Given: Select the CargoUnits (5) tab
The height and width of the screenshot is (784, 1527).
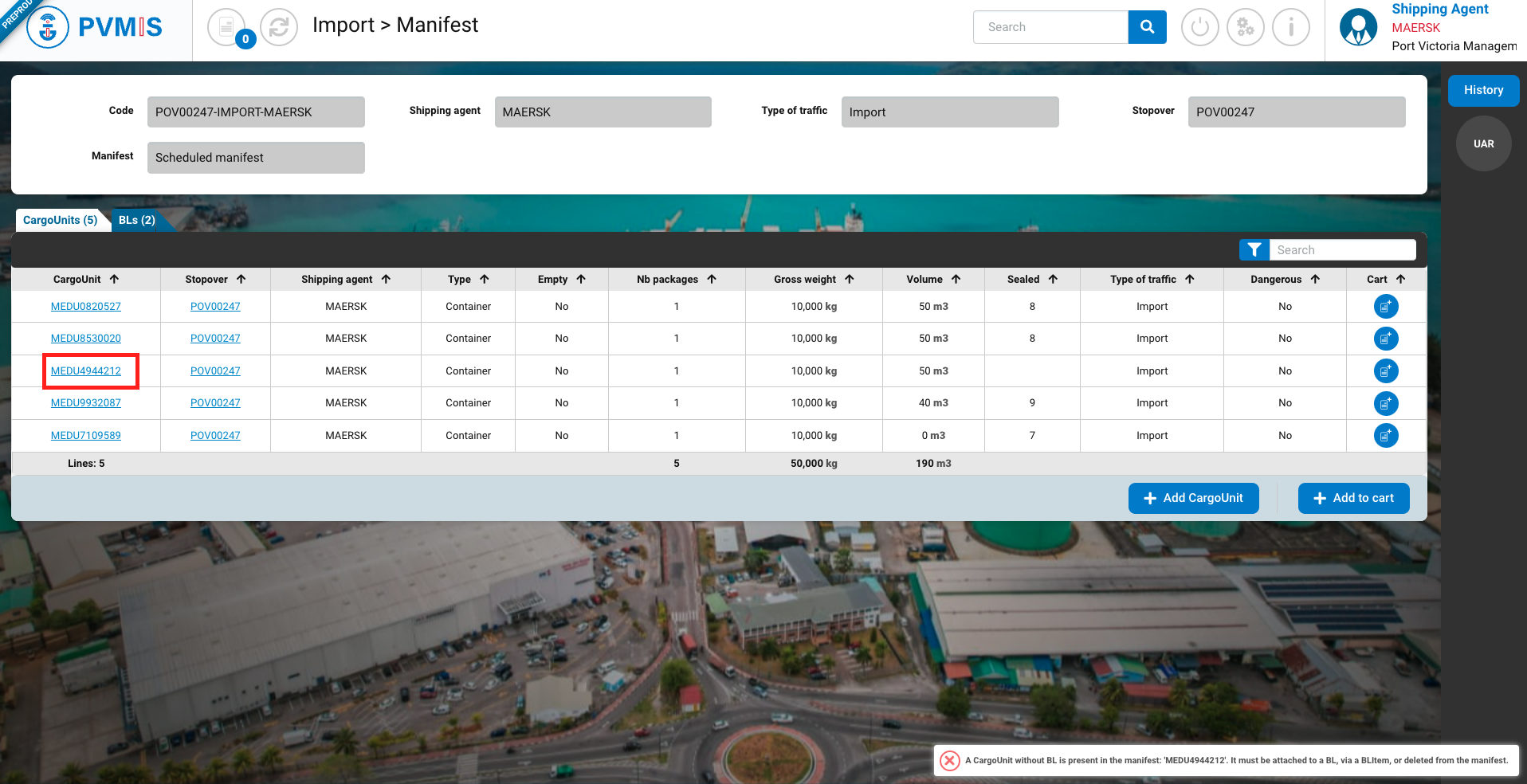Looking at the screenshot, I should (x=61, y=220).
